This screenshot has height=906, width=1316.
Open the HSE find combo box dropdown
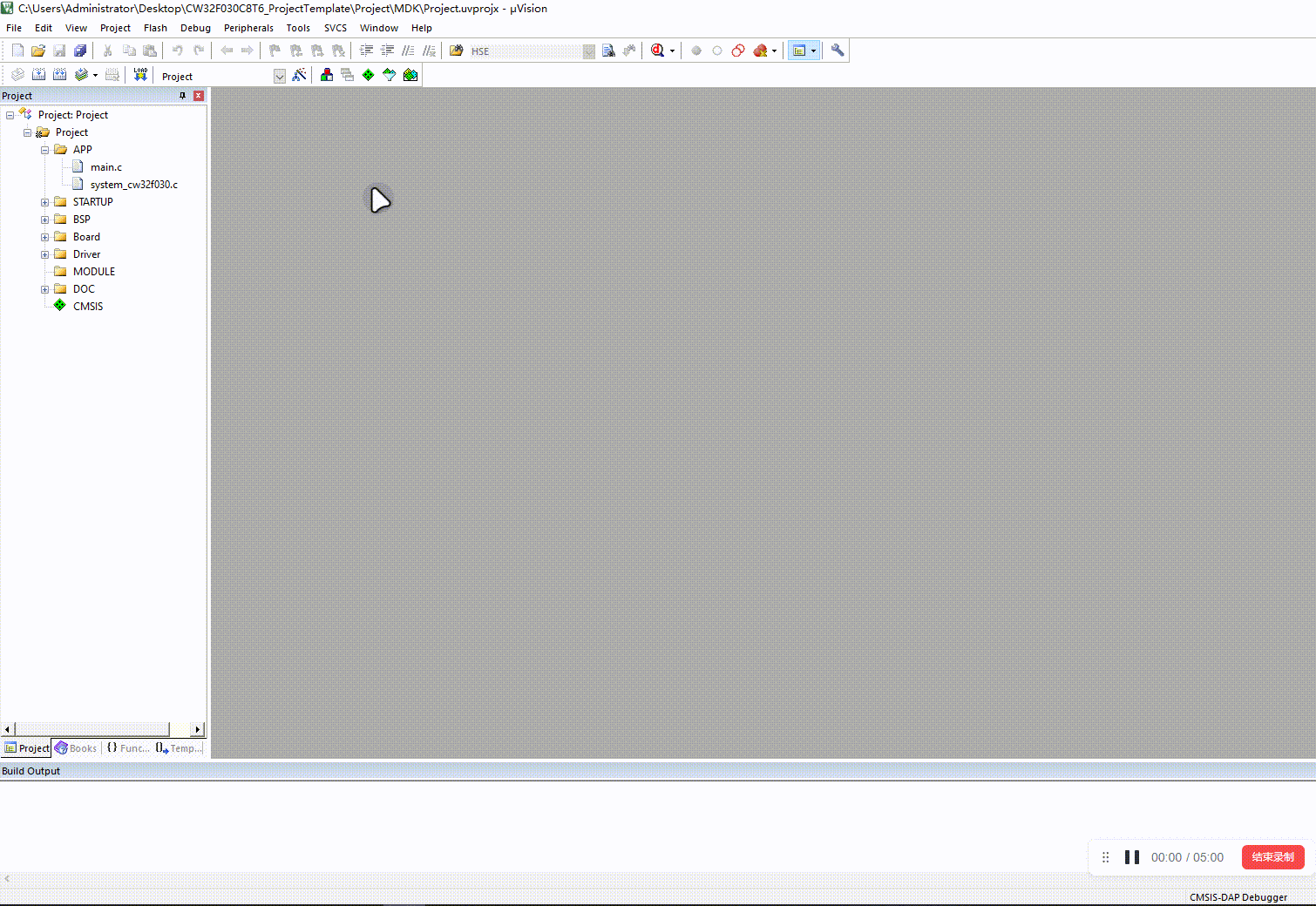(589, 51)
